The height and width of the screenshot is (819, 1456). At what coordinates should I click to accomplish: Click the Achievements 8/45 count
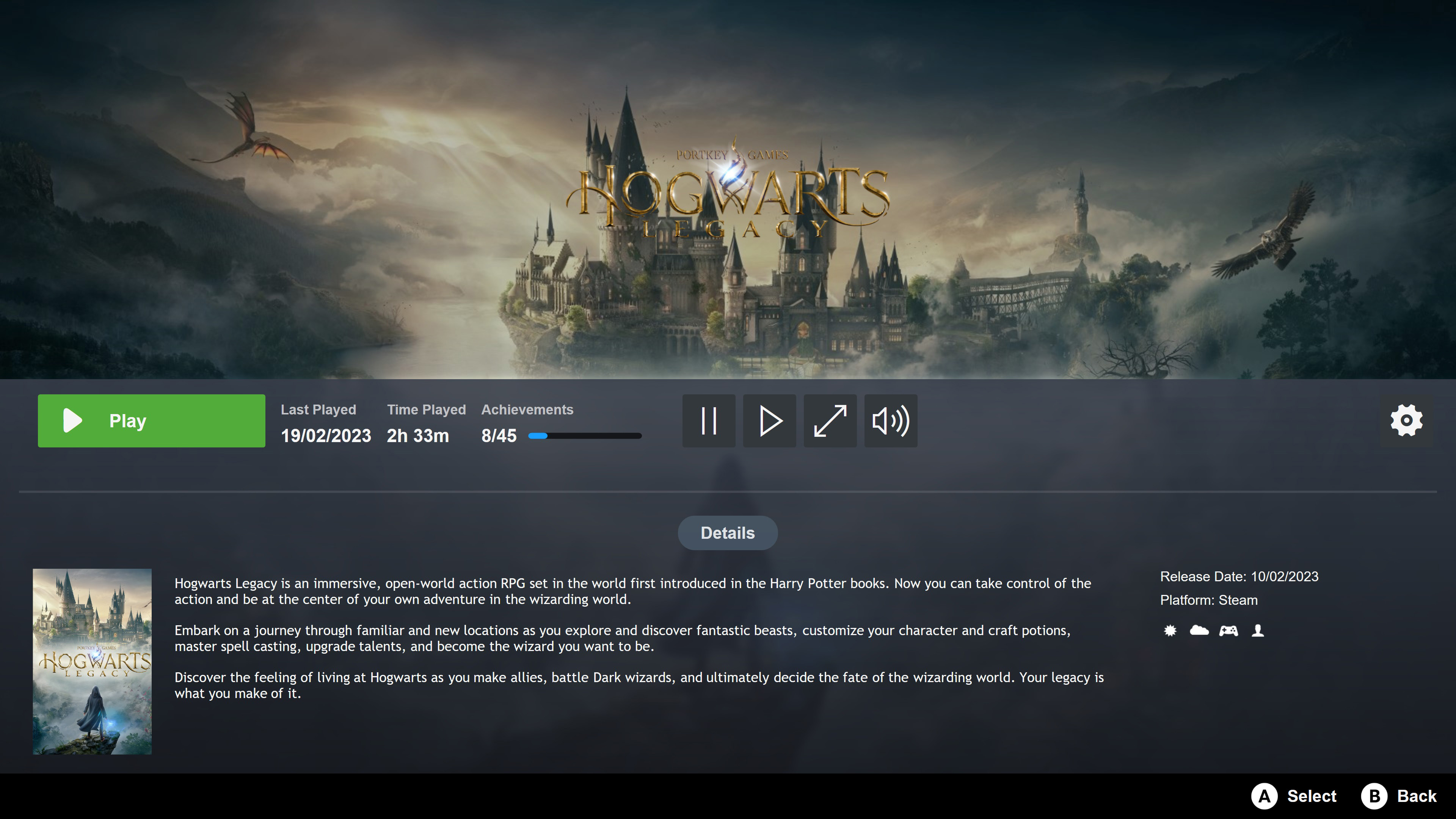point(499,436)
